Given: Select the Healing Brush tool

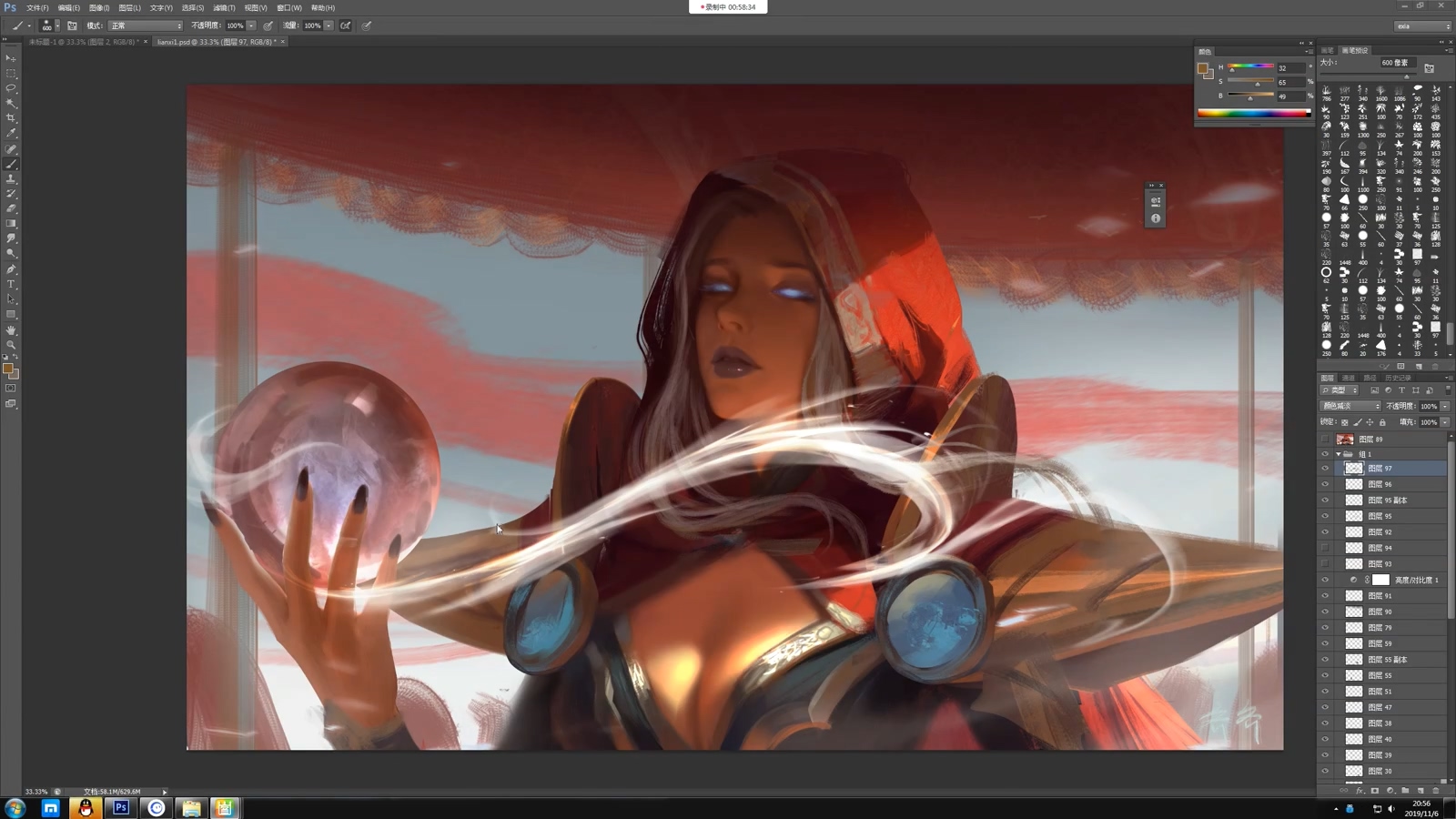Looking at the screenshot, I should (x=11, y=148).
